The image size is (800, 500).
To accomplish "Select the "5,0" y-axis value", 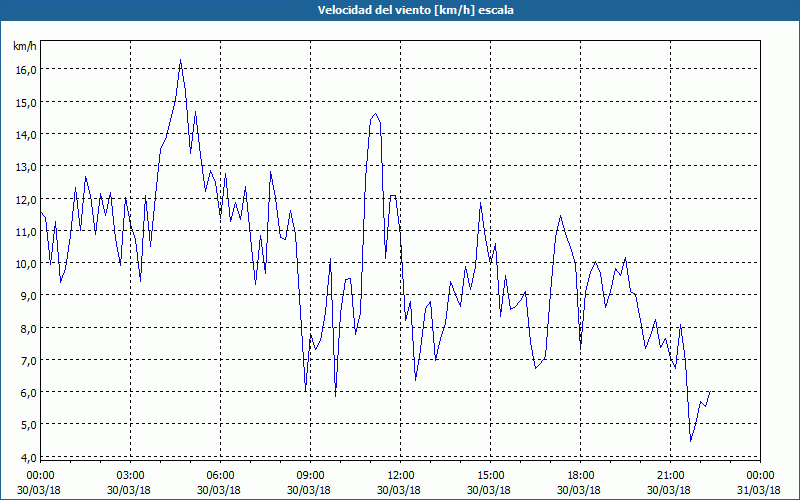I will point(29,425).
